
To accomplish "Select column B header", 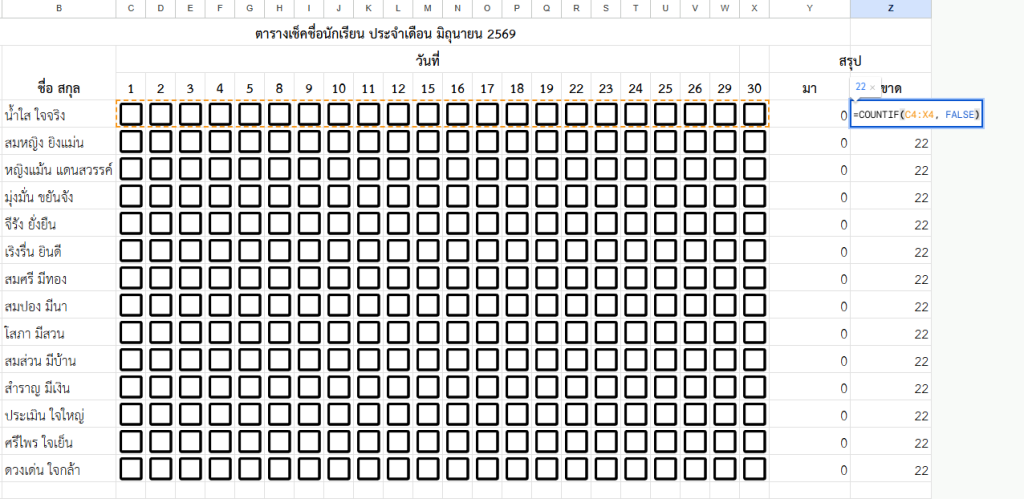I will point(59,8).
